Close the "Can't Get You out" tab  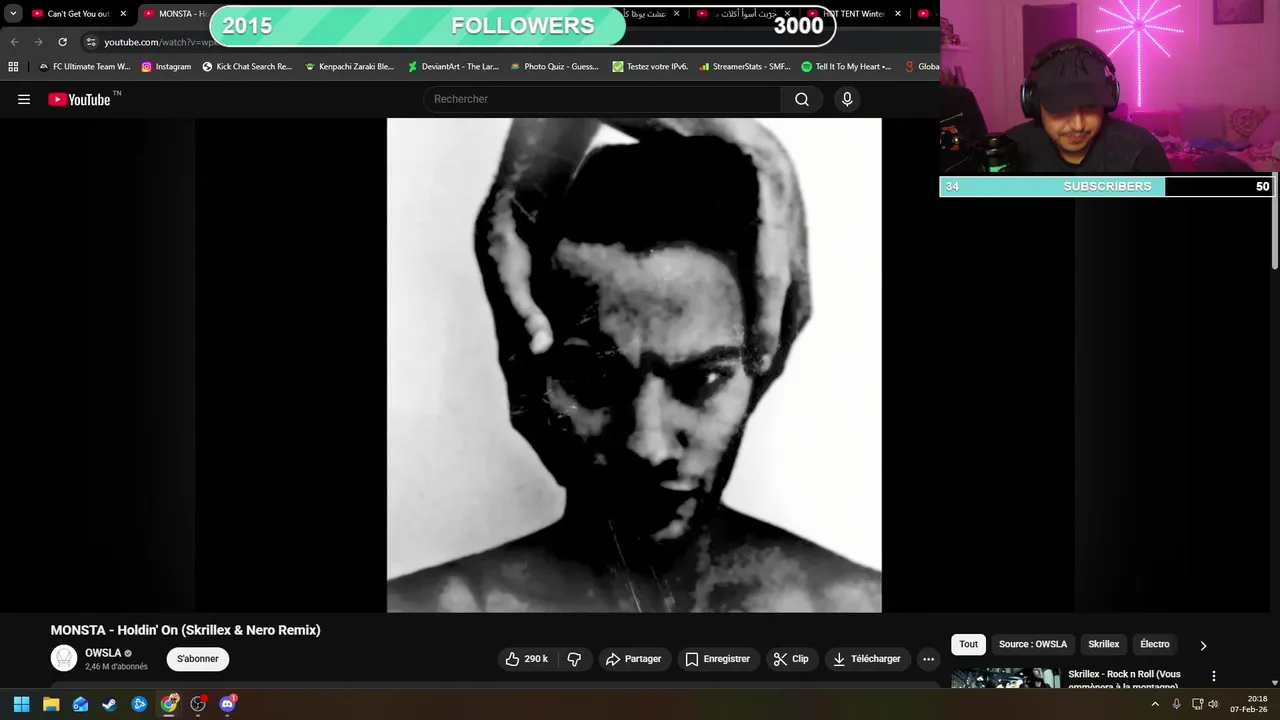123,14
